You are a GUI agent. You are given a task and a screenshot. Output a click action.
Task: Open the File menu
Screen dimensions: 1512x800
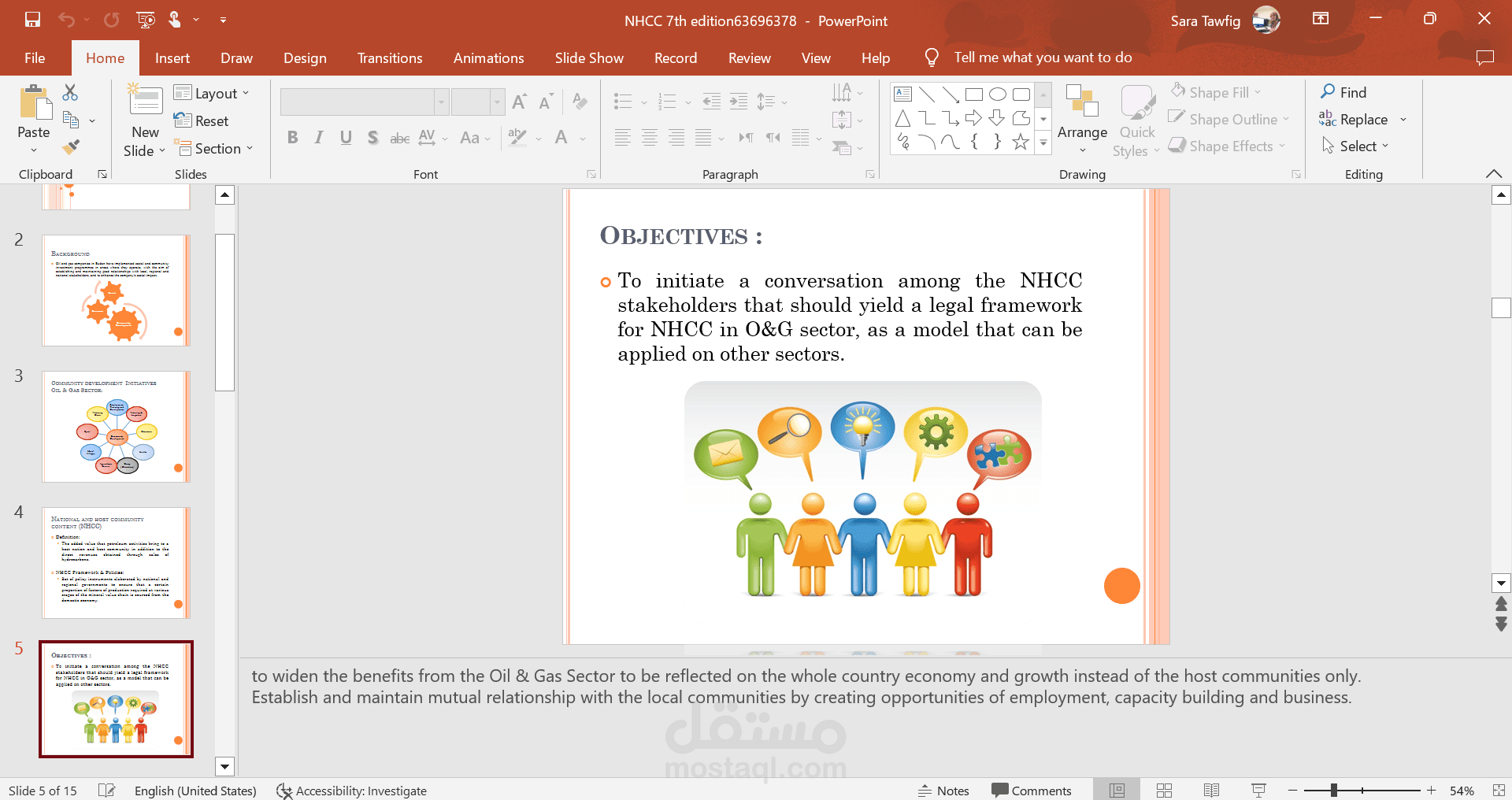[35, 57]
